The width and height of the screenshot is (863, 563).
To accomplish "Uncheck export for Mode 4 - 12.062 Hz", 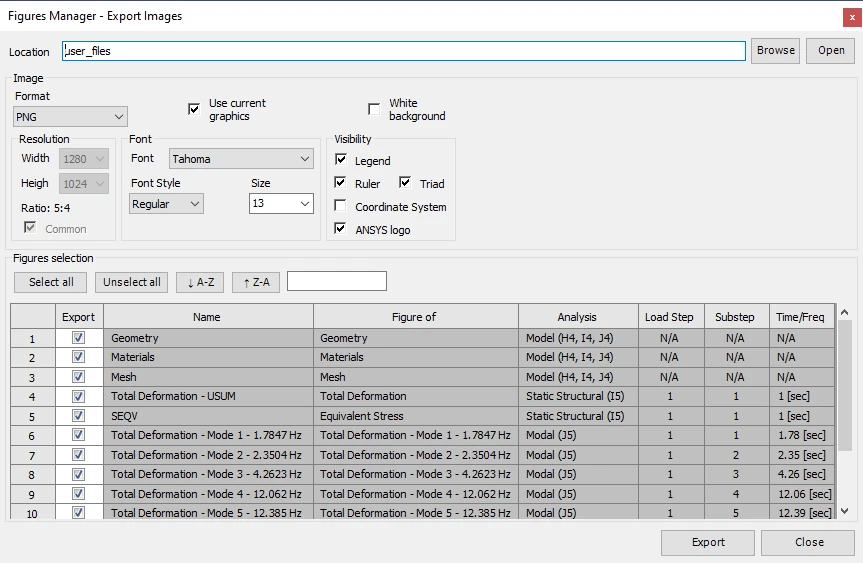I will [x=79, y=494].
